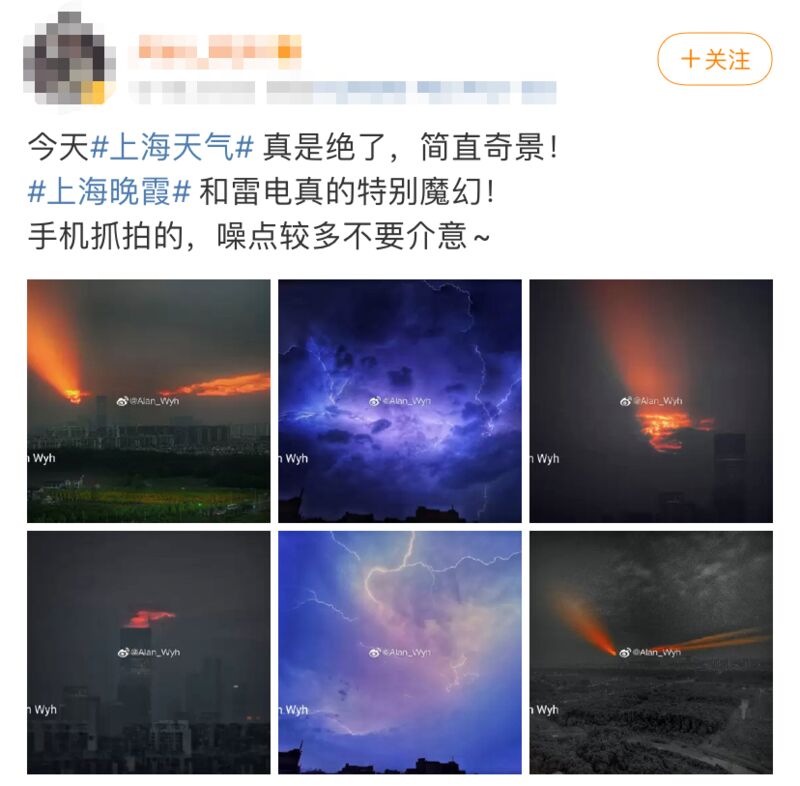Click the Weibo logo watermark on pink lightning photo
Screen dimensions: 800x786
coord(375,652)
